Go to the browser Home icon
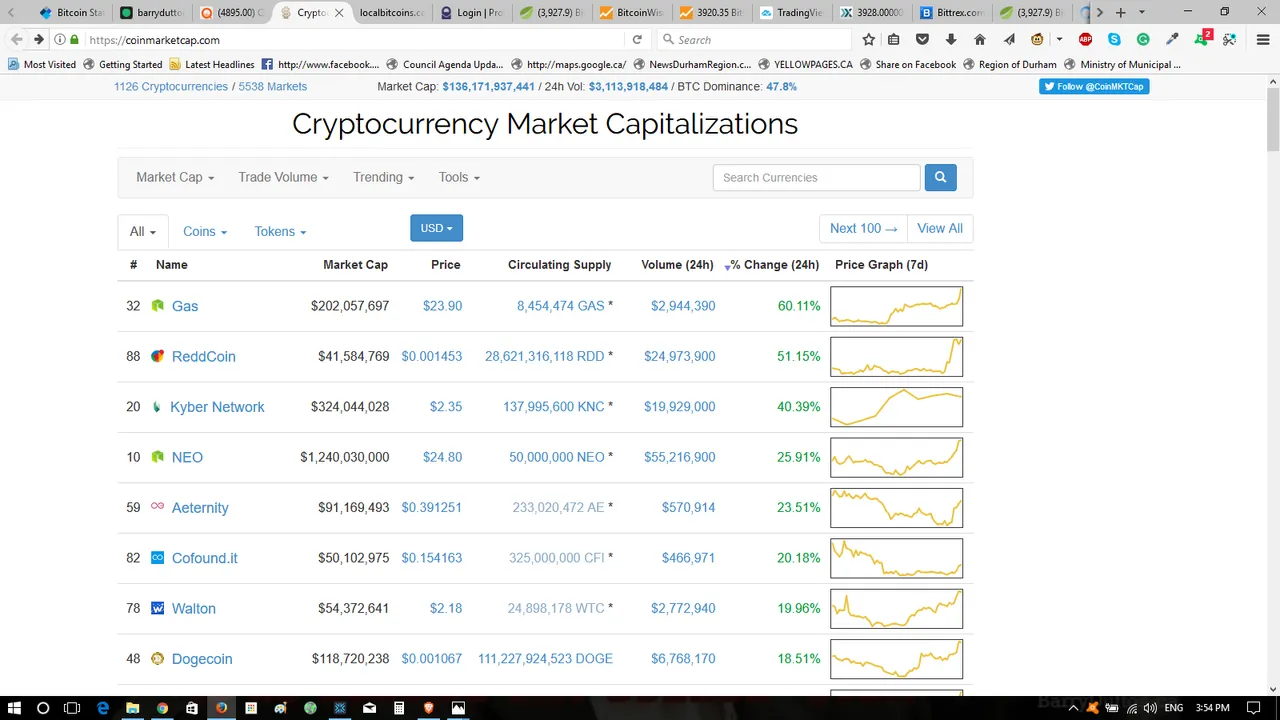The image size is (1280, 720). (980, 40)
